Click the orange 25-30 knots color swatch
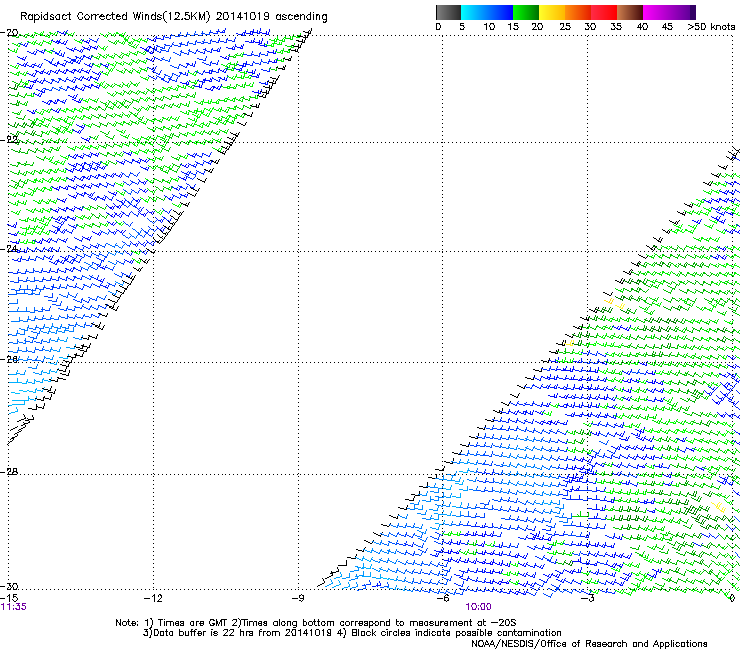The height and width of the screenshot is (650, 740). (578, 12)
